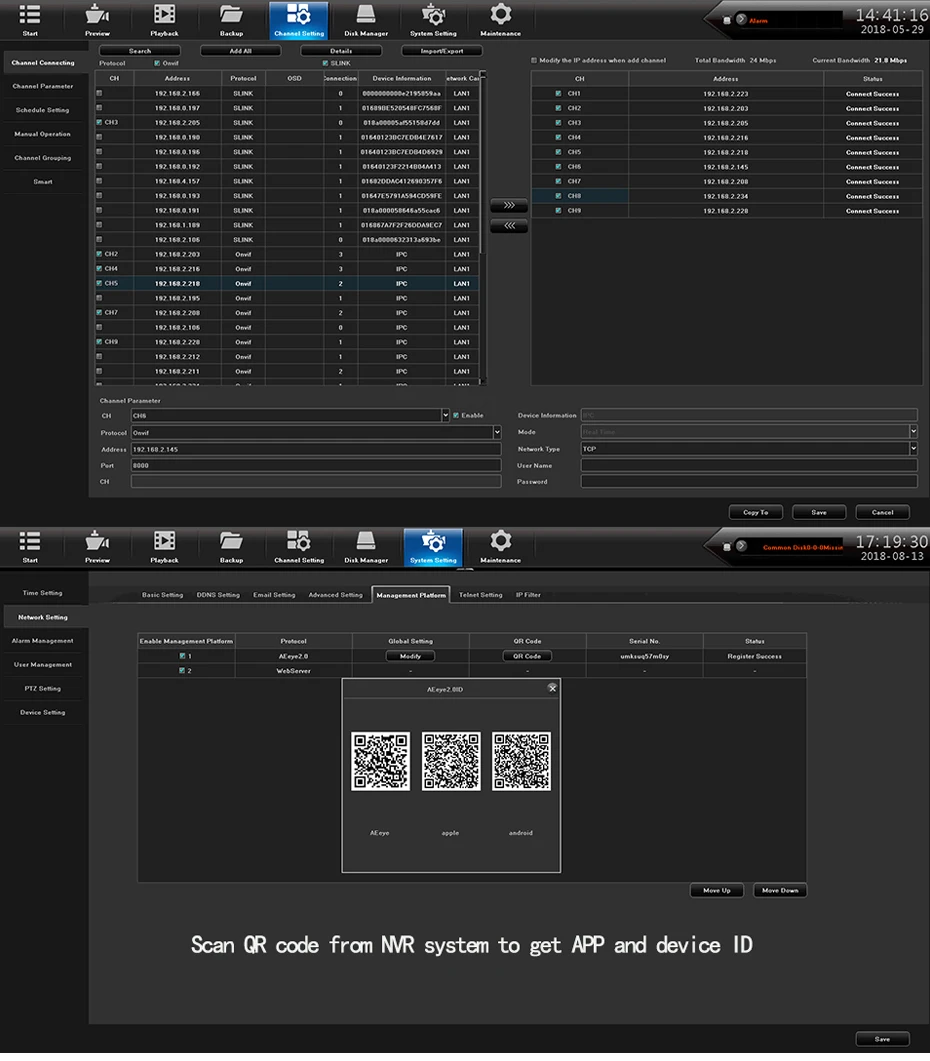Click the Move Down button
This screenshot has width=930, height=1061.
pos(780,890)
